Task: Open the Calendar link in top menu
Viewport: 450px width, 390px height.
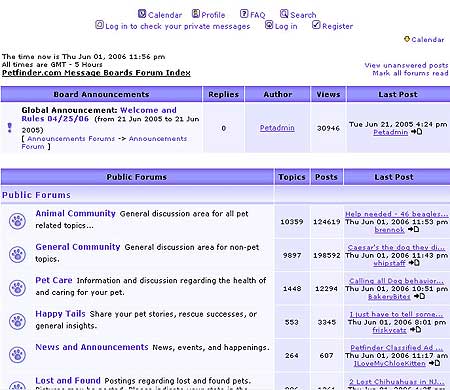Action: click(165, 15)
